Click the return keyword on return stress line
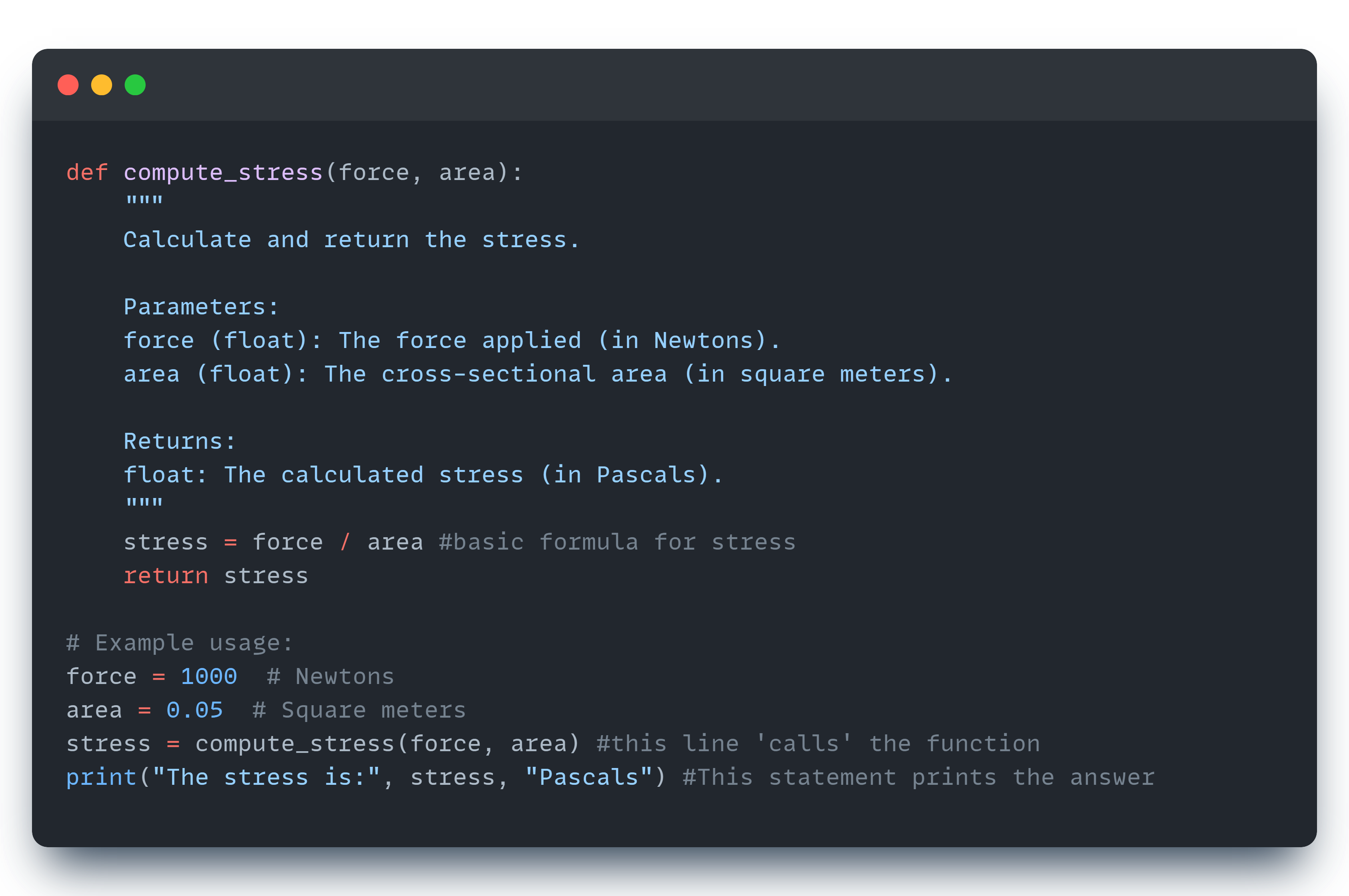The height and width of the screenshot is (896, 1349). pyautogui.click(x=166, y=576)
